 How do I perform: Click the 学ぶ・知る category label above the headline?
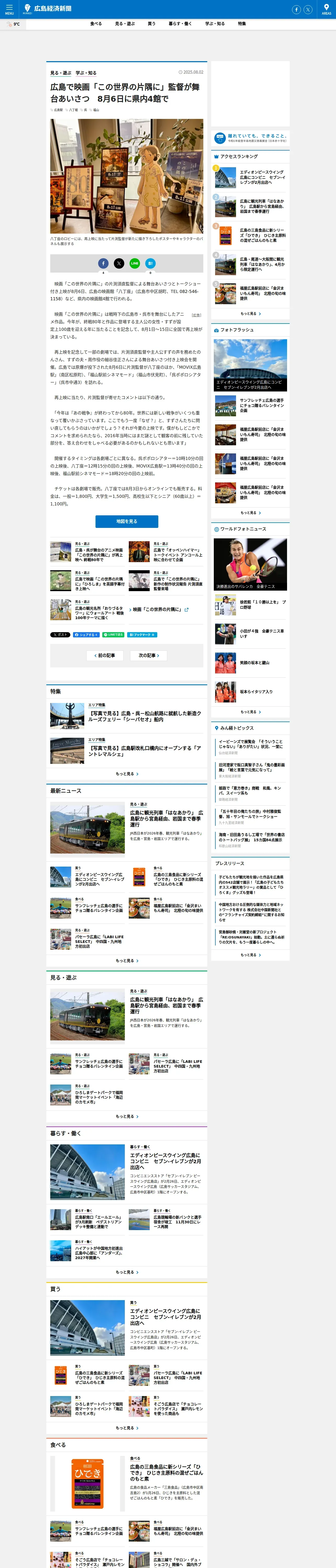click(x=86, y=73)
